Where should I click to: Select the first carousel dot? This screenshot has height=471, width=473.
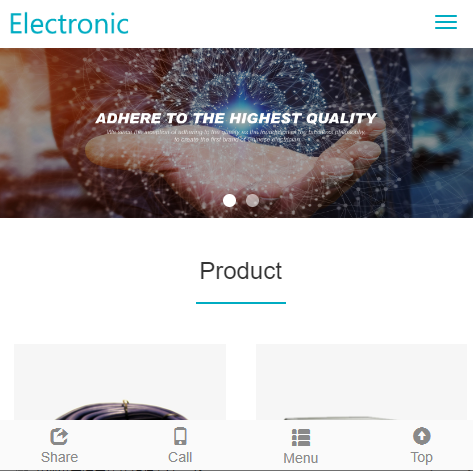(229, 200)
